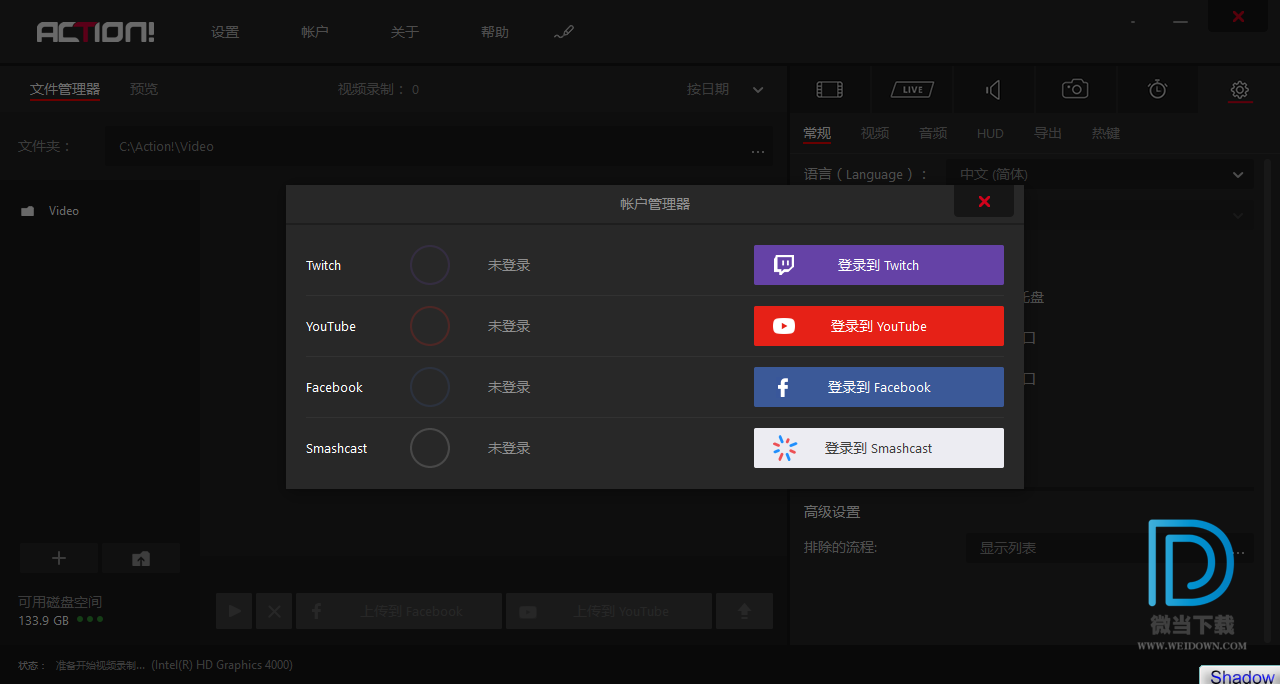
Task: Select the 常规 settings tab
Action: [x=817, y=133]
